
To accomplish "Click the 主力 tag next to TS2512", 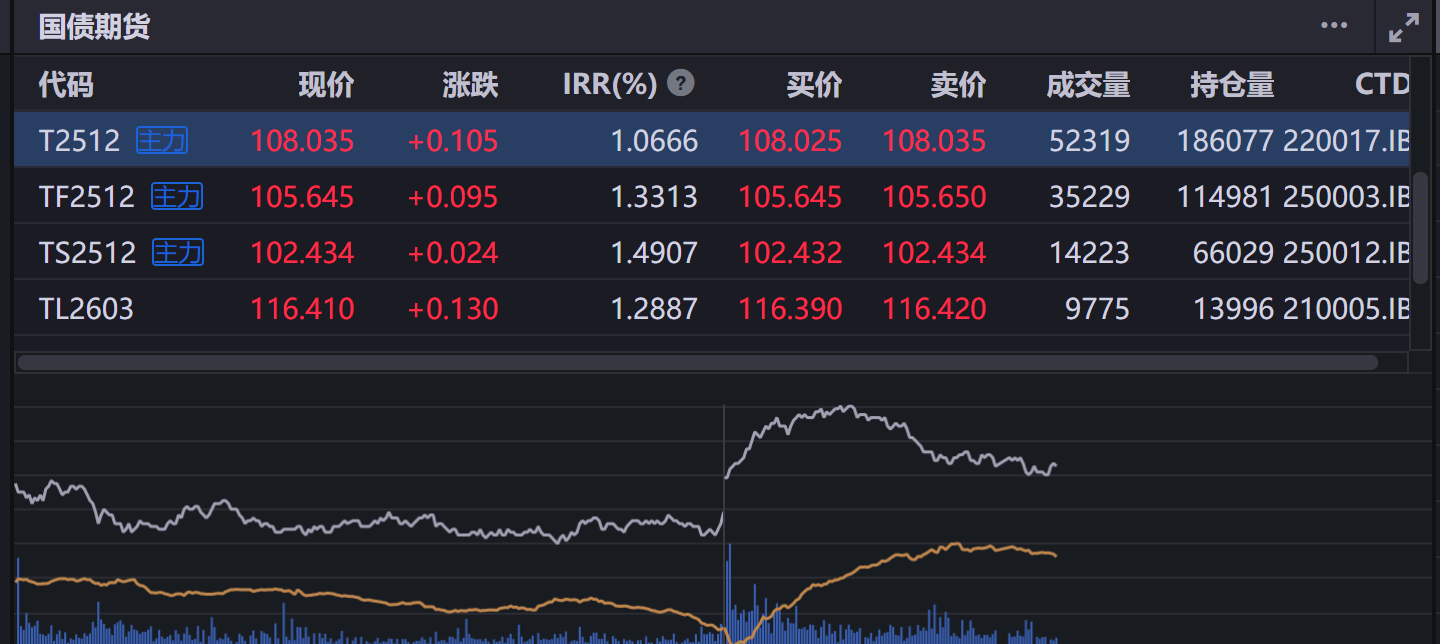I will (178, 252).
